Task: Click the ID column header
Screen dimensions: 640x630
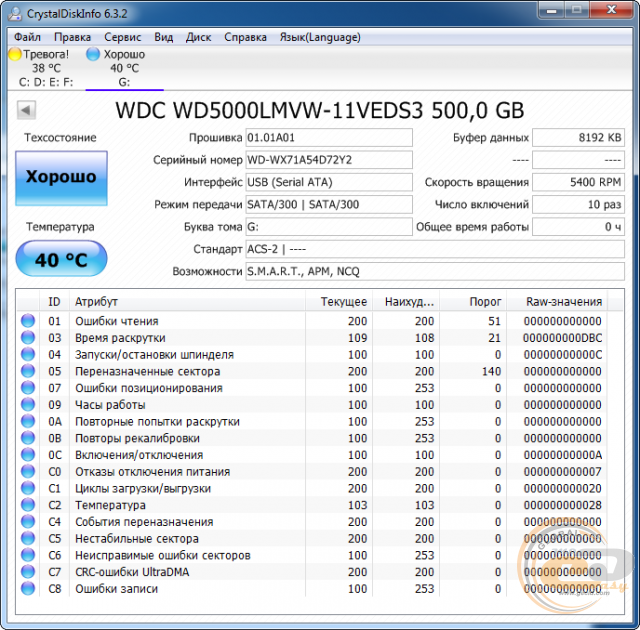Action: pos(54,302)
